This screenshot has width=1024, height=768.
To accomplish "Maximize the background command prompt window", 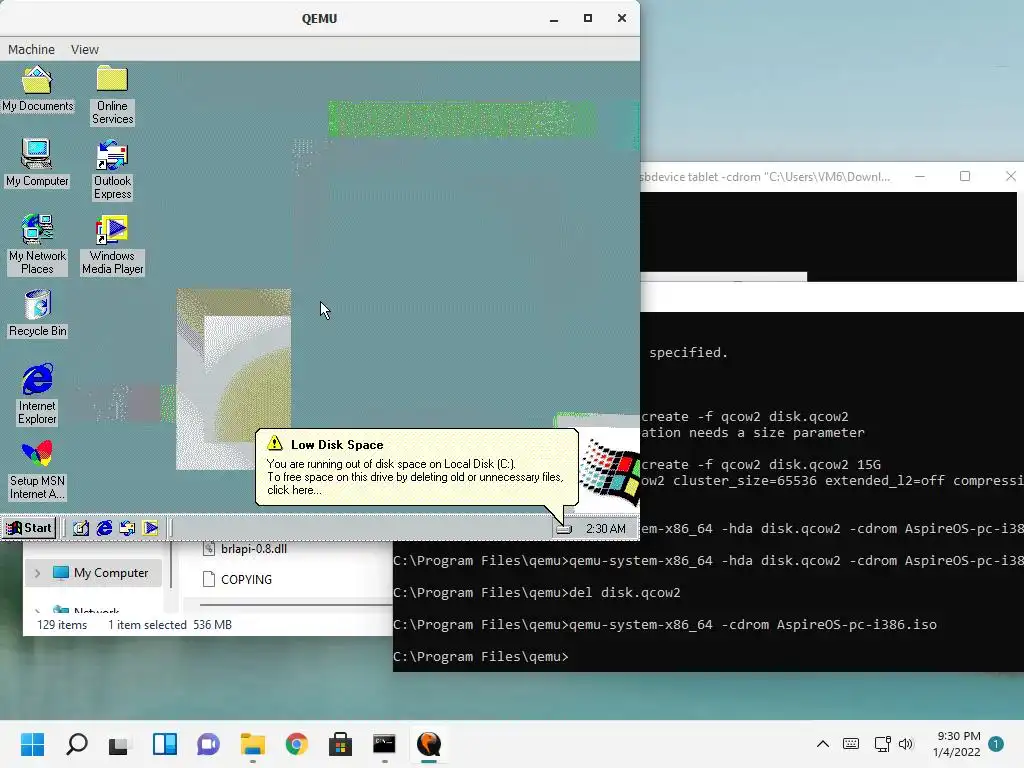I will tap(965, 176).
